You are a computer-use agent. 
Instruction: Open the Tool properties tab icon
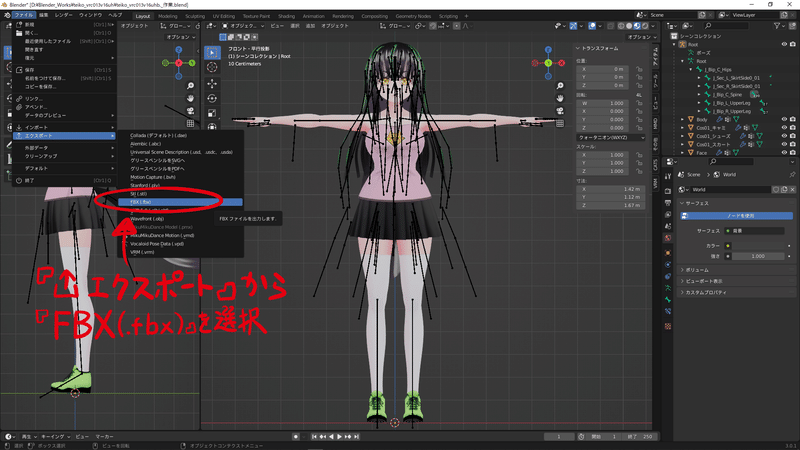click(668, 176)
